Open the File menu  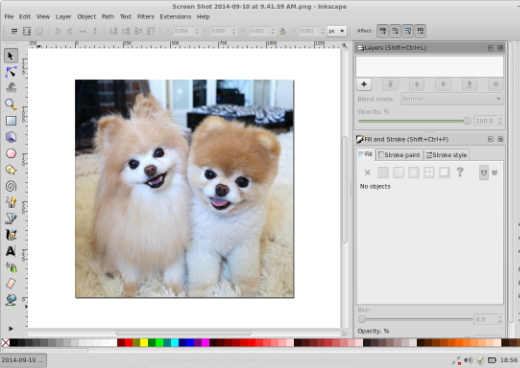coord(9,17)
